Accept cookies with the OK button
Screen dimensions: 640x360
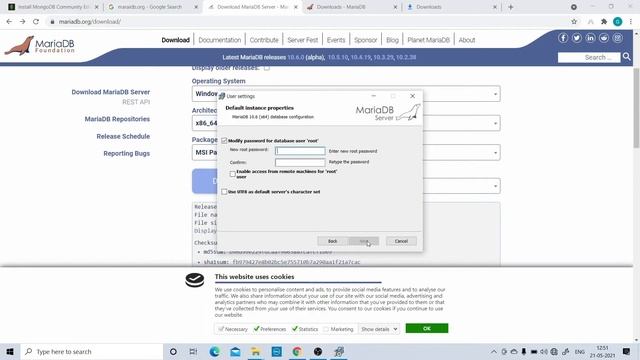pyautogui.click(x=427, y=328)
